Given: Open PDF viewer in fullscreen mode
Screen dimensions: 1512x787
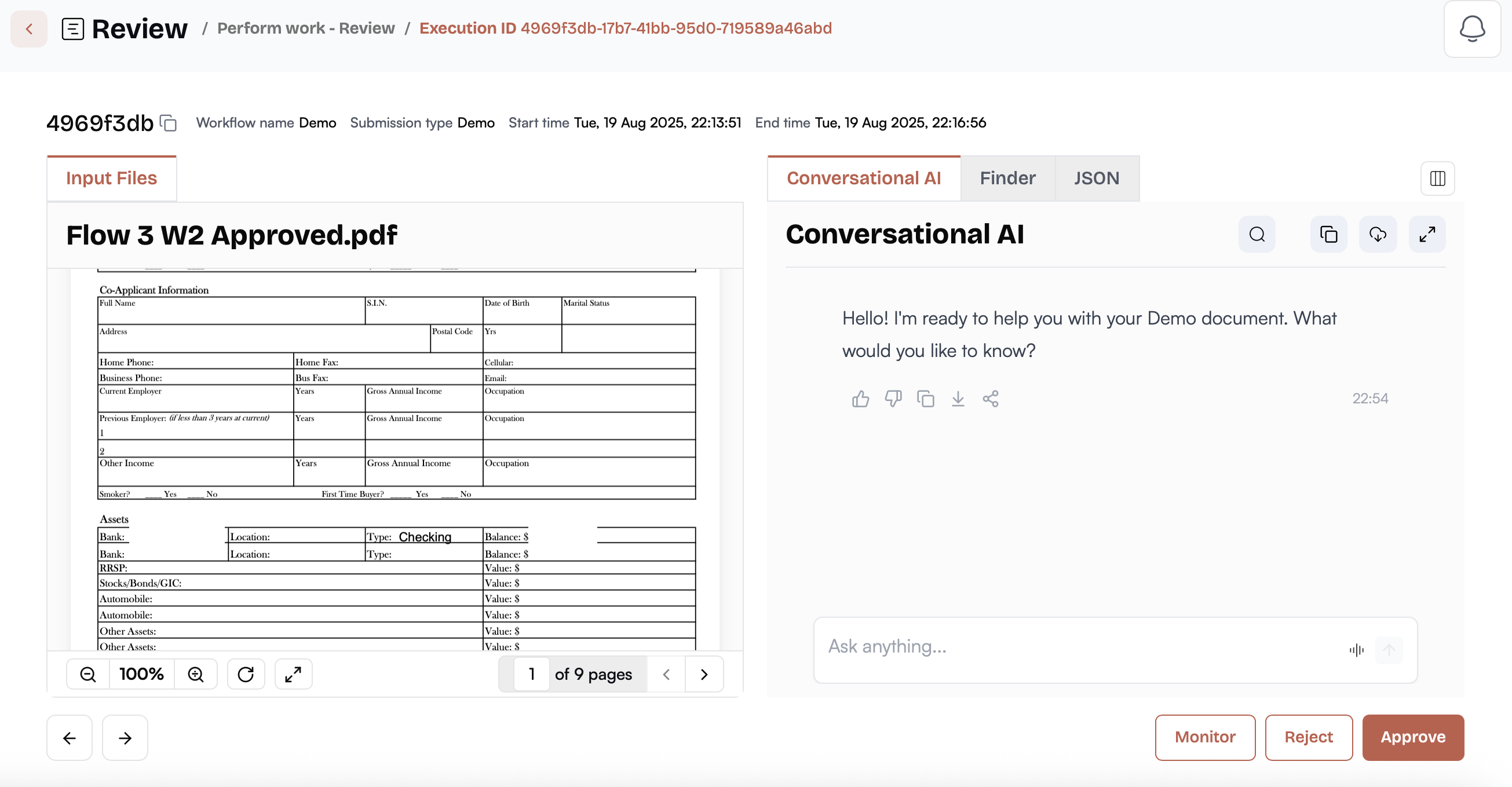Looking at the screenshot, I should tap(293, 674).
